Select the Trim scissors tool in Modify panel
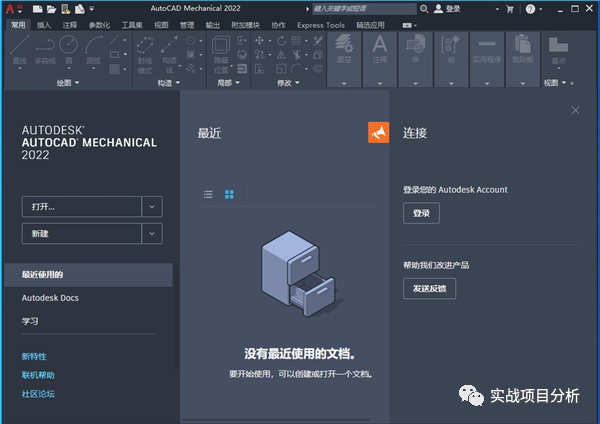 pos(296,55)
